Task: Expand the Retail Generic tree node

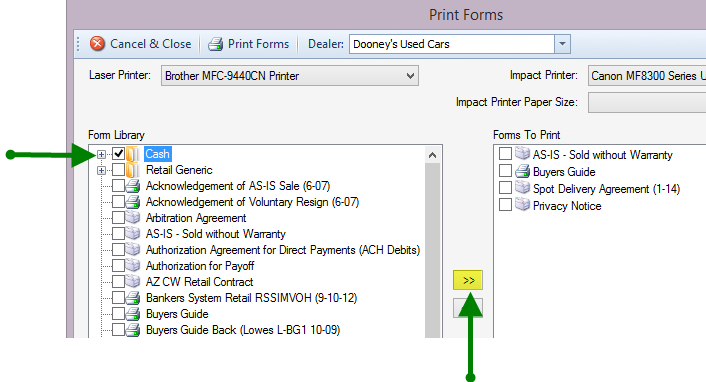Action: click(x=101, y=171)
